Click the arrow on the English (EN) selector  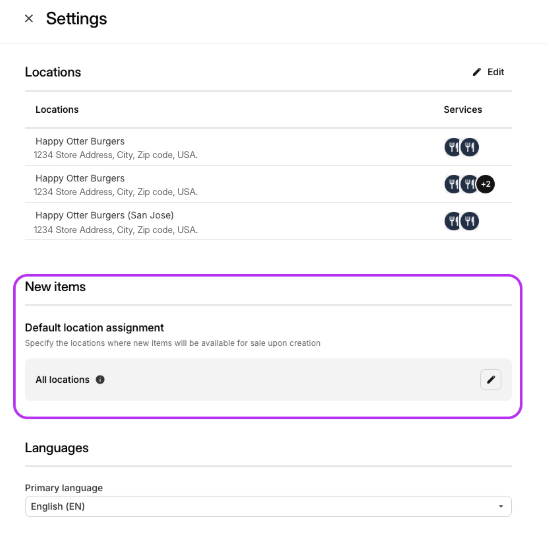[501, 507]
